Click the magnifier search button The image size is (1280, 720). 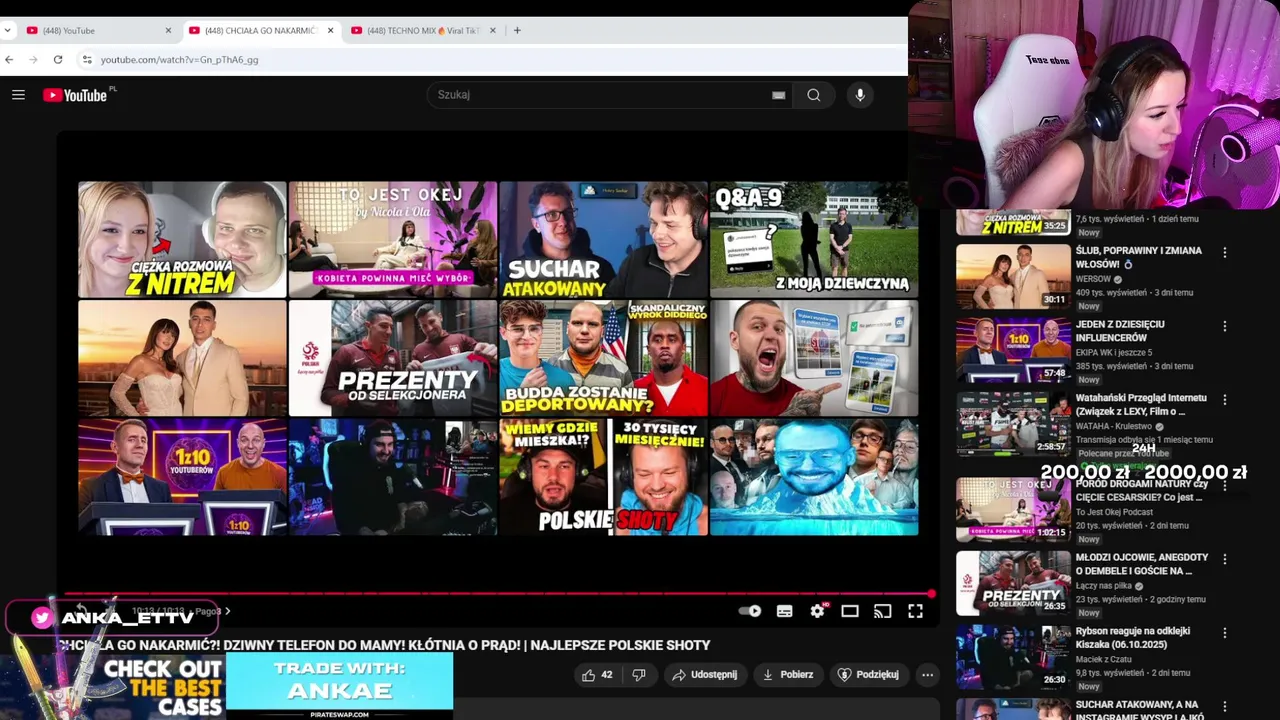point(814,95)
